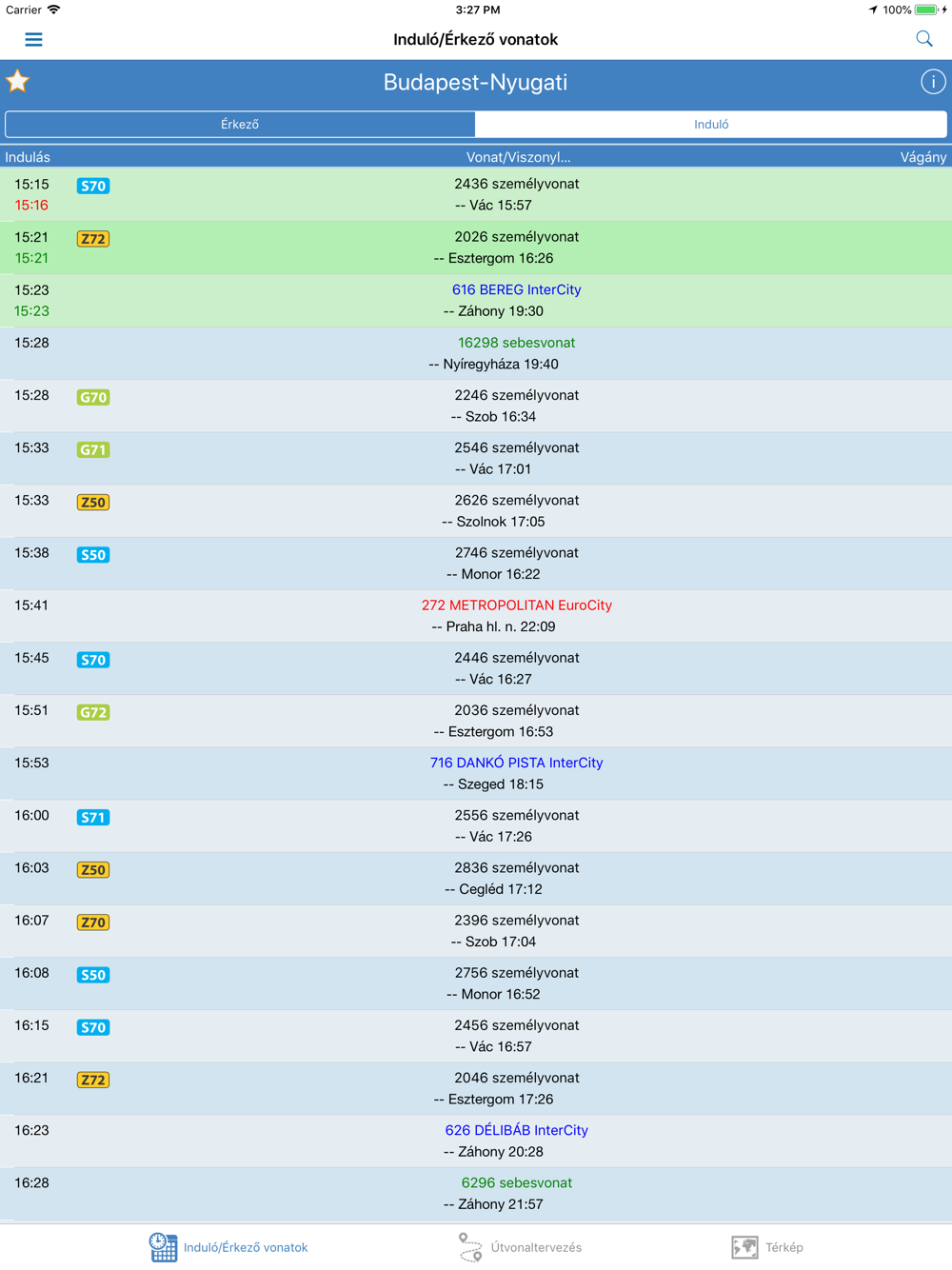Open 272 METROPOLITAN EuroCity details
952x1270 pixels.
[x=516, y=605]
